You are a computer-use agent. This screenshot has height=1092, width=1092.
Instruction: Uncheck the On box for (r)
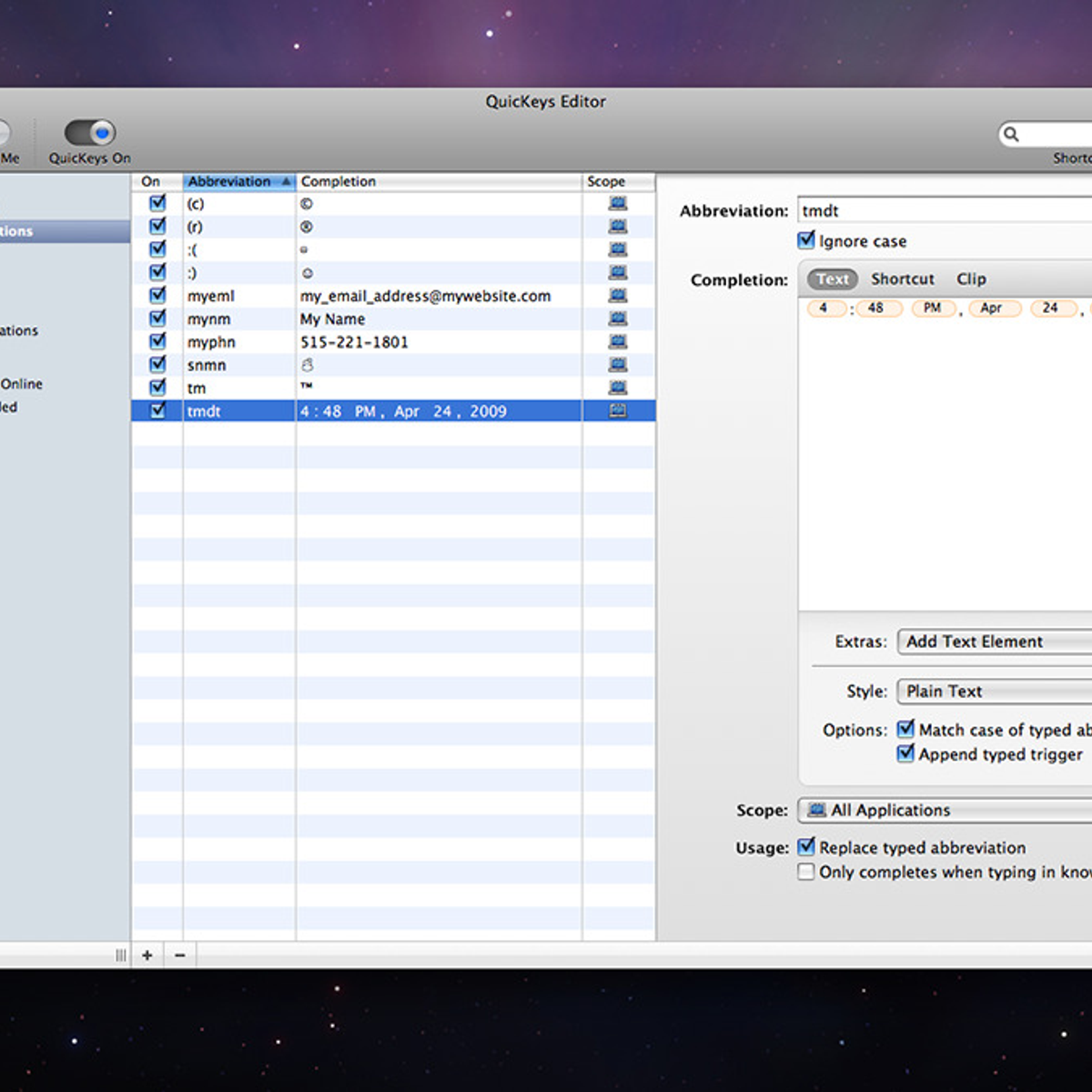(157, 226)
